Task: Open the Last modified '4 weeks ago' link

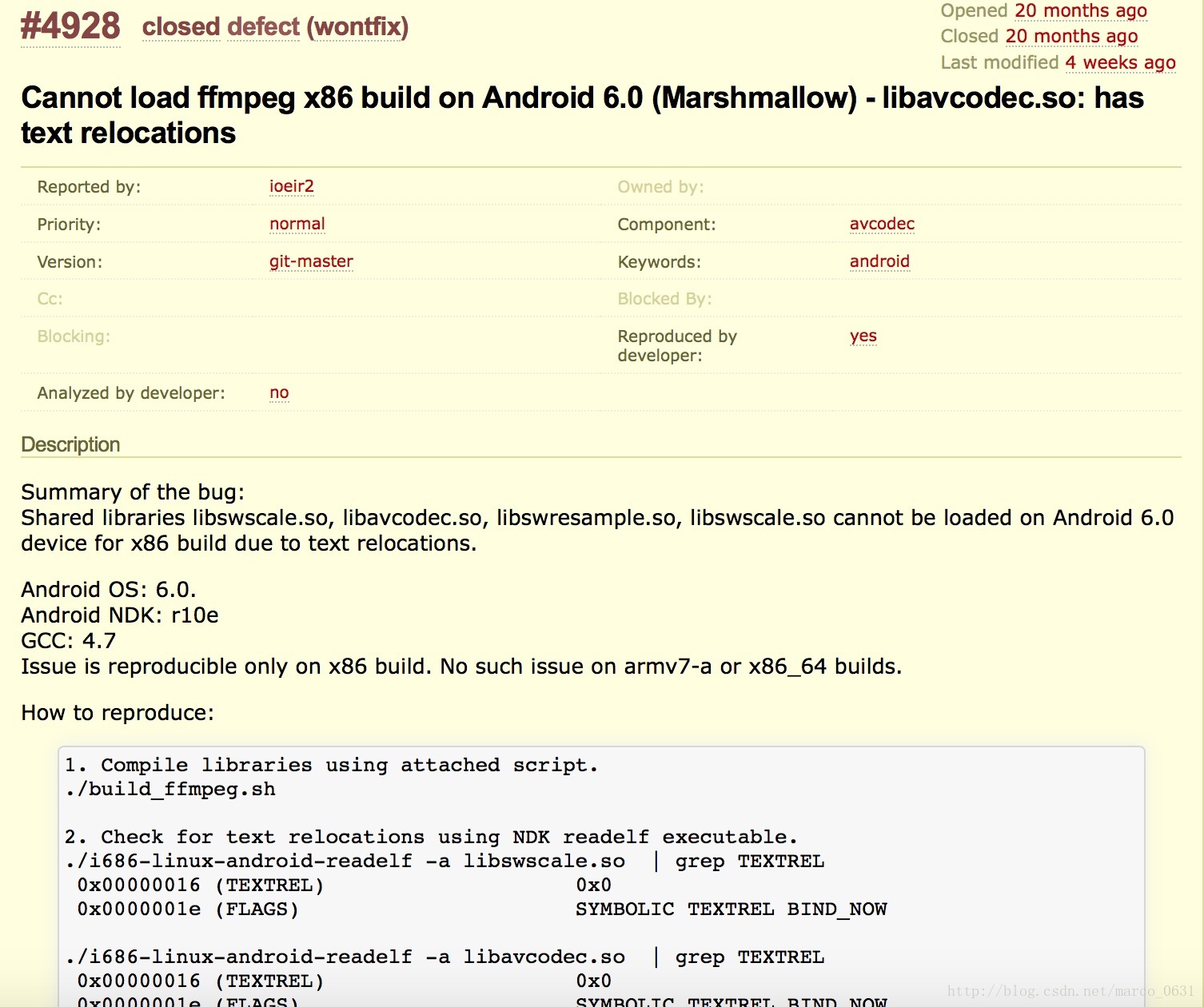Action: coord(1120,62)
